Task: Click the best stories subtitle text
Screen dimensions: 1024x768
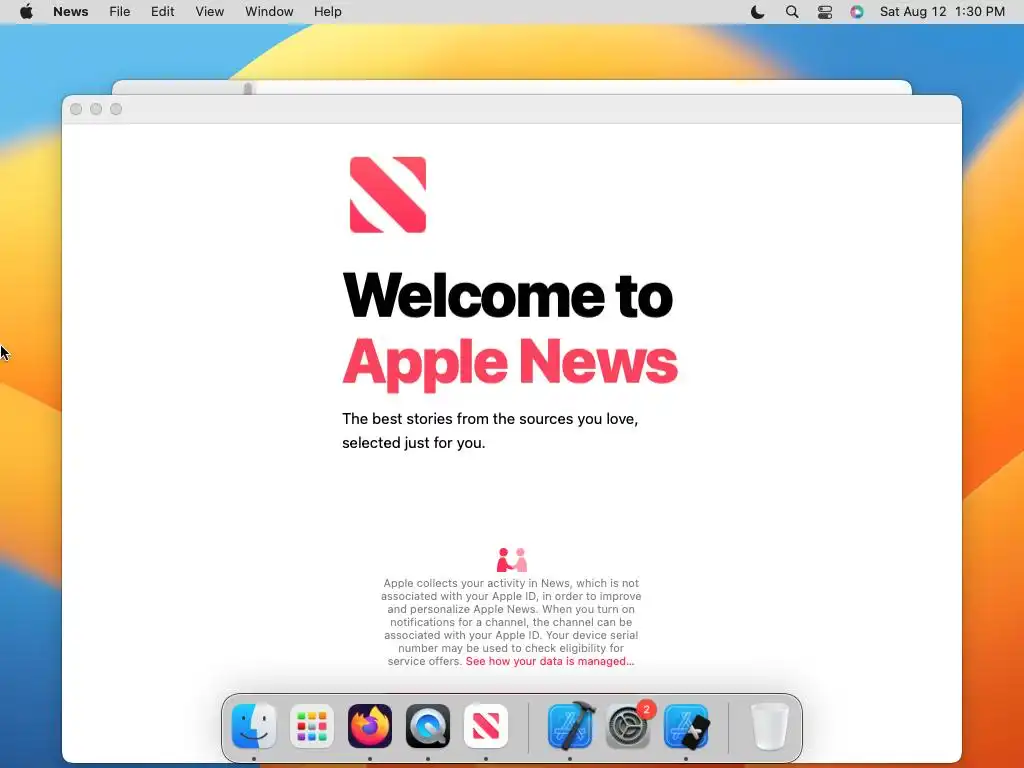Action: click(490, 430)
